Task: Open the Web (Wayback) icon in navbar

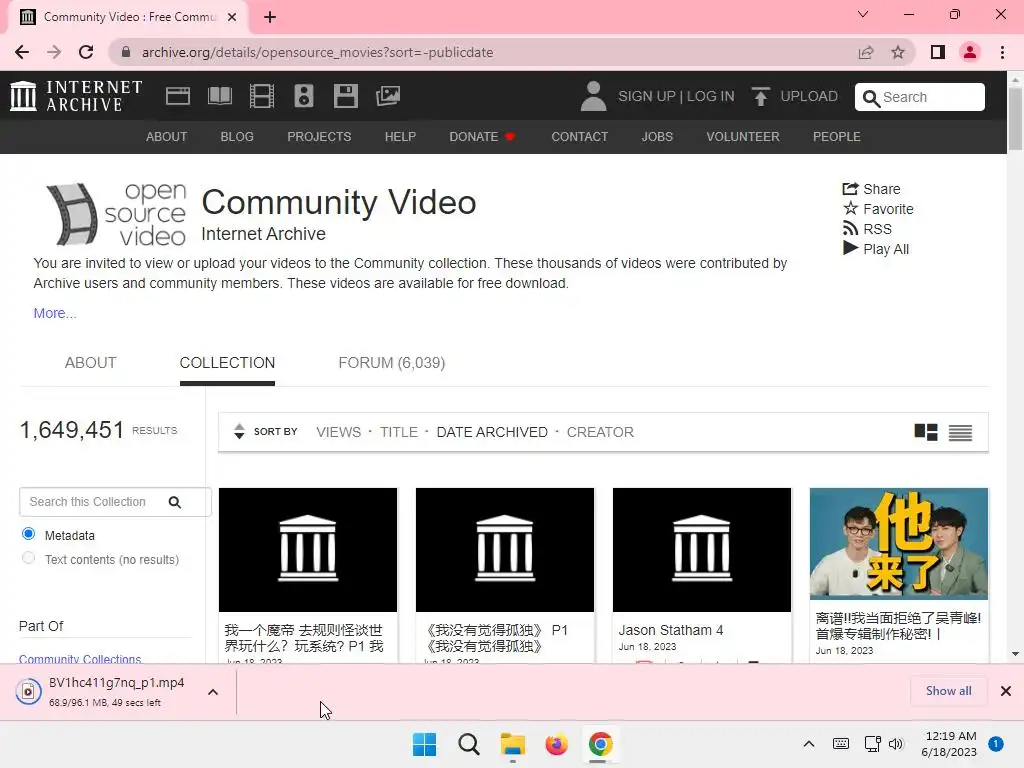Action: point(178,96)
